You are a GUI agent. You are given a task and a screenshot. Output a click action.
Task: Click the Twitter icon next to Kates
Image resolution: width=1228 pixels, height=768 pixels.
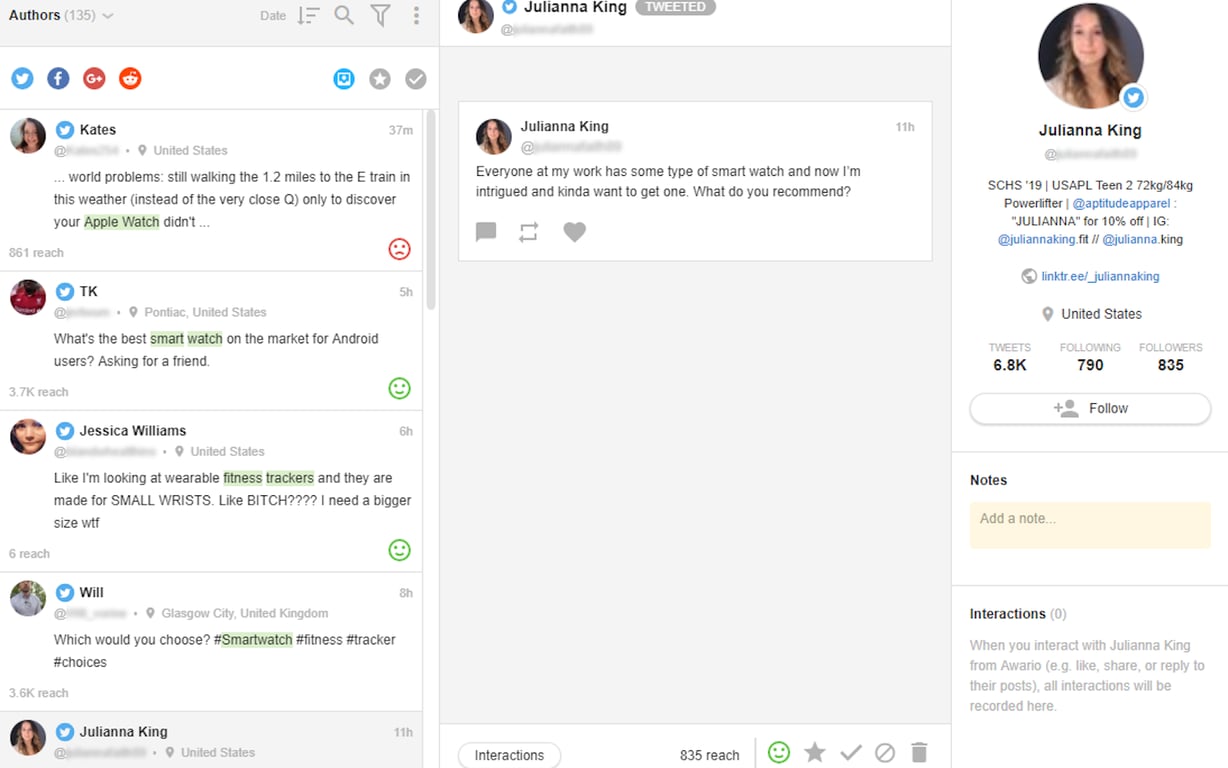coord(65,130)
